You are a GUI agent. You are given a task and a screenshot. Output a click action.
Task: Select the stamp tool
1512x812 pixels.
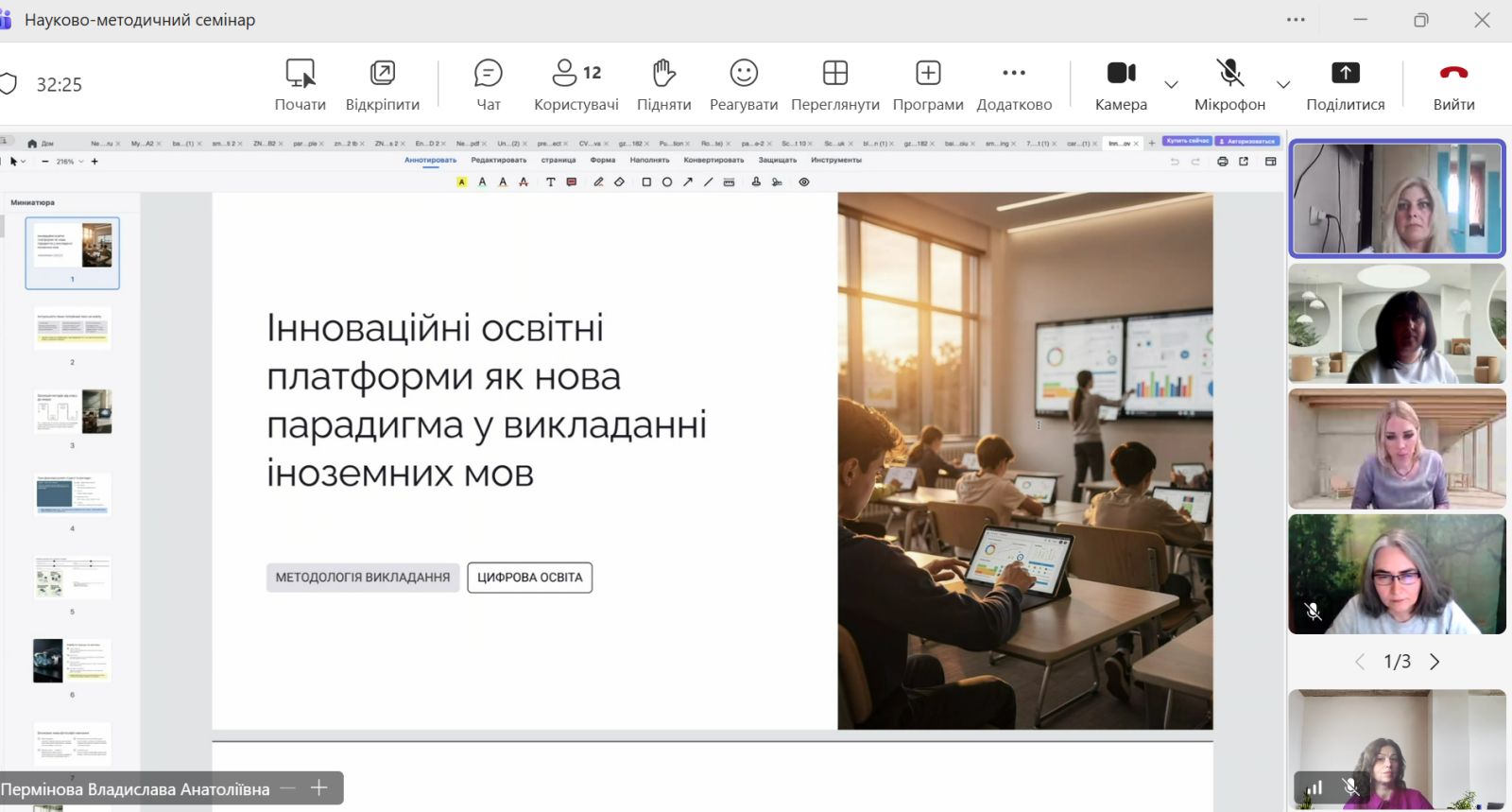pos(756,182)
